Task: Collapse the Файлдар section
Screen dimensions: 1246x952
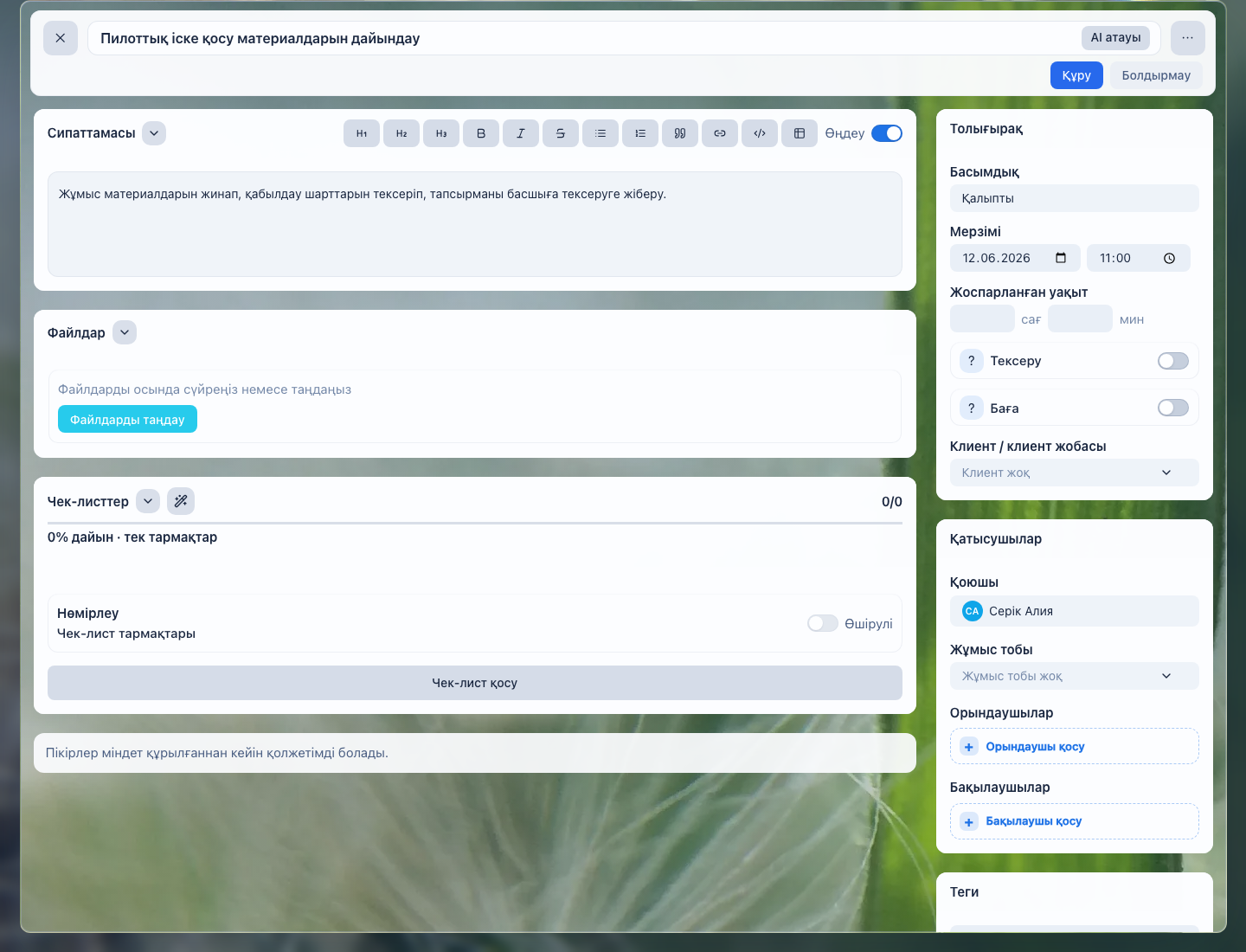Action: pos(125,332)
